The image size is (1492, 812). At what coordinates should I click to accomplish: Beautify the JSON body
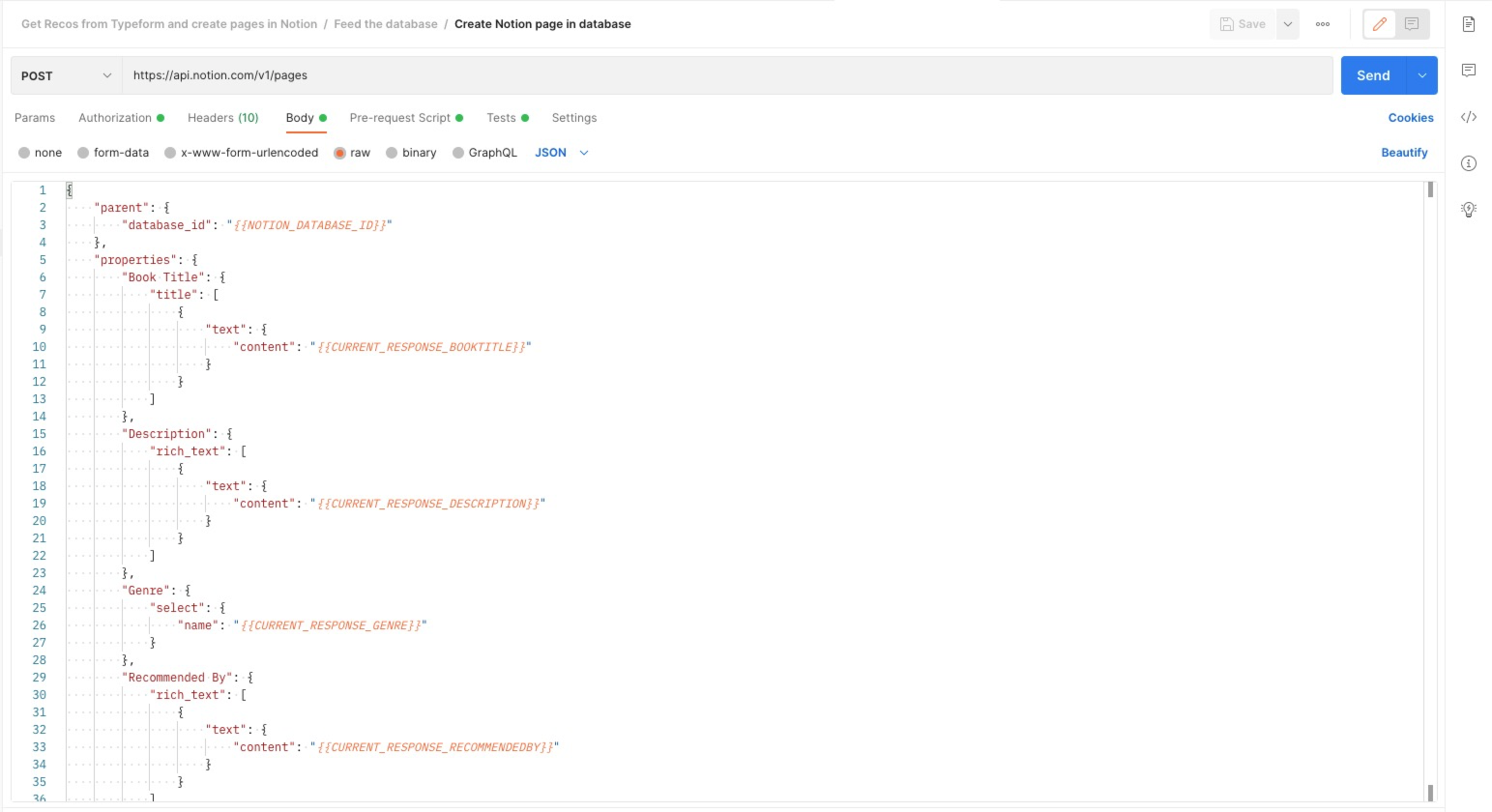tap(1404, 153)
